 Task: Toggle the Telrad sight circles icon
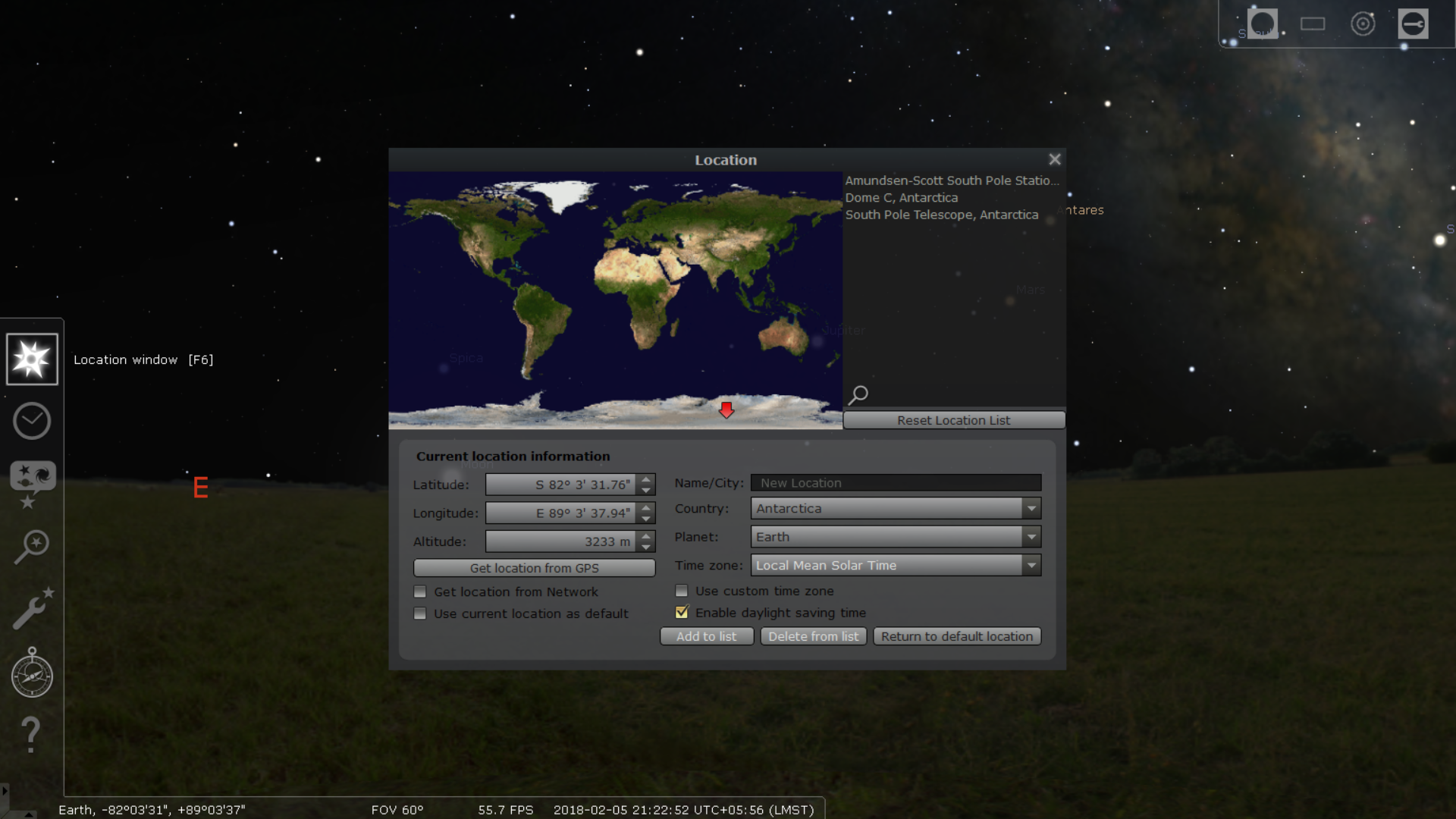(1363, 24)
